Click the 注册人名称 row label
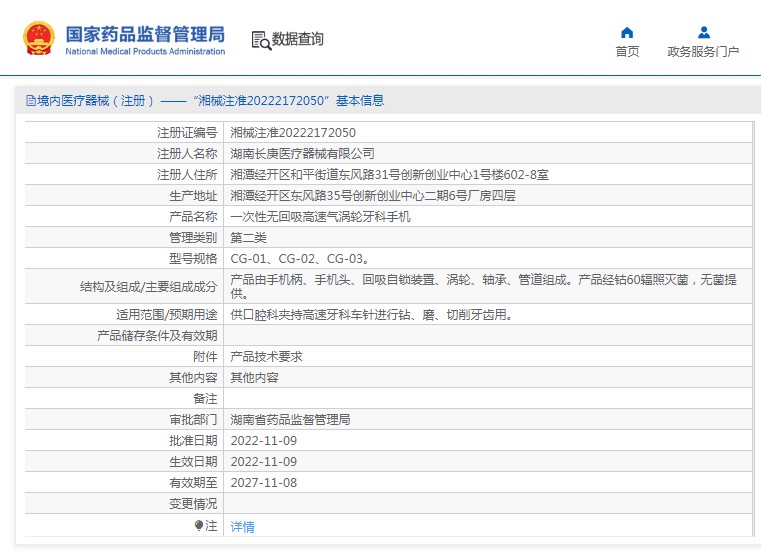761x556 pixels. pos(187,153)
